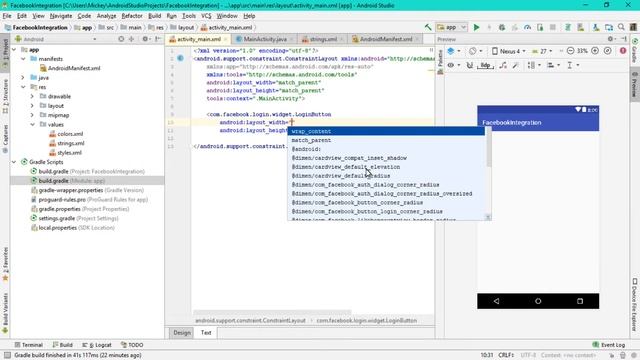This screenshot has height=360, width=640.
Task: Toggle the Structure tool window tab
Action: point(5,97)
